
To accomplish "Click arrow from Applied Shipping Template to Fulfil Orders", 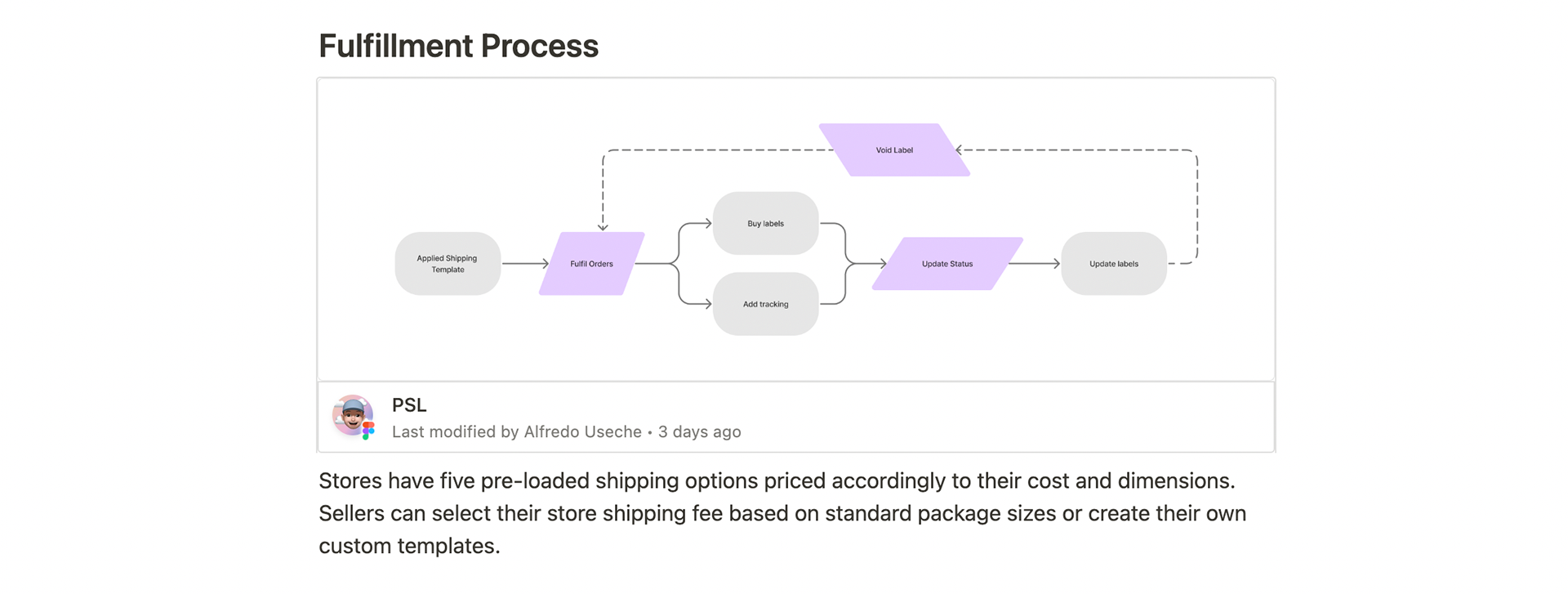I will [x=524, y=264].
